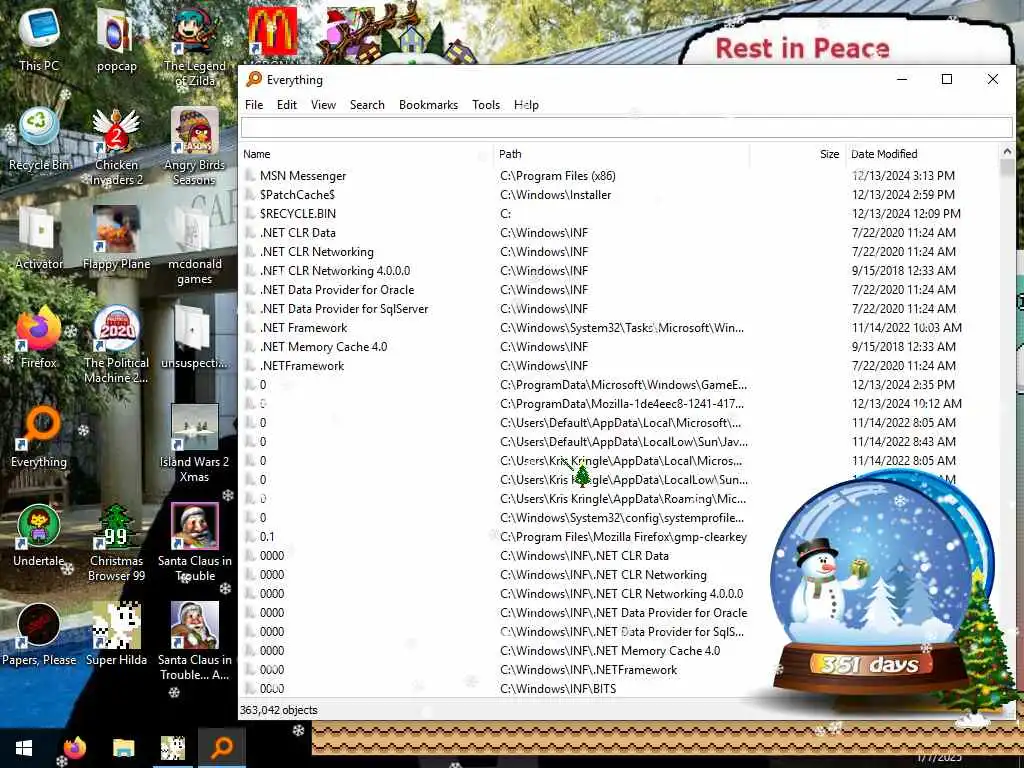This screenshot has height=768, width=1024.
Task: Open the Search menu
Action: 367,105
